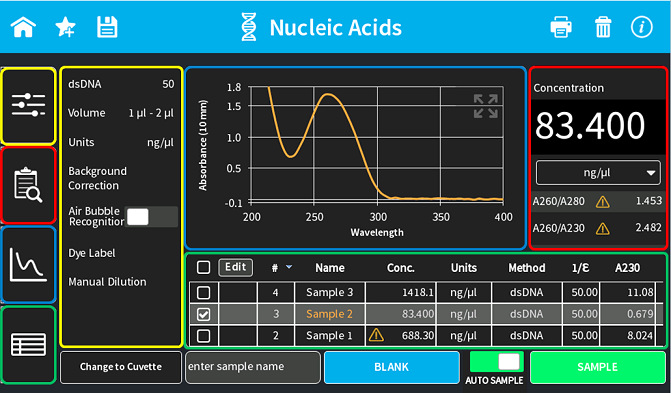The image size is (671, 393).
Task: Open the parameter sliders settings panel
Action: pos(28,106)
